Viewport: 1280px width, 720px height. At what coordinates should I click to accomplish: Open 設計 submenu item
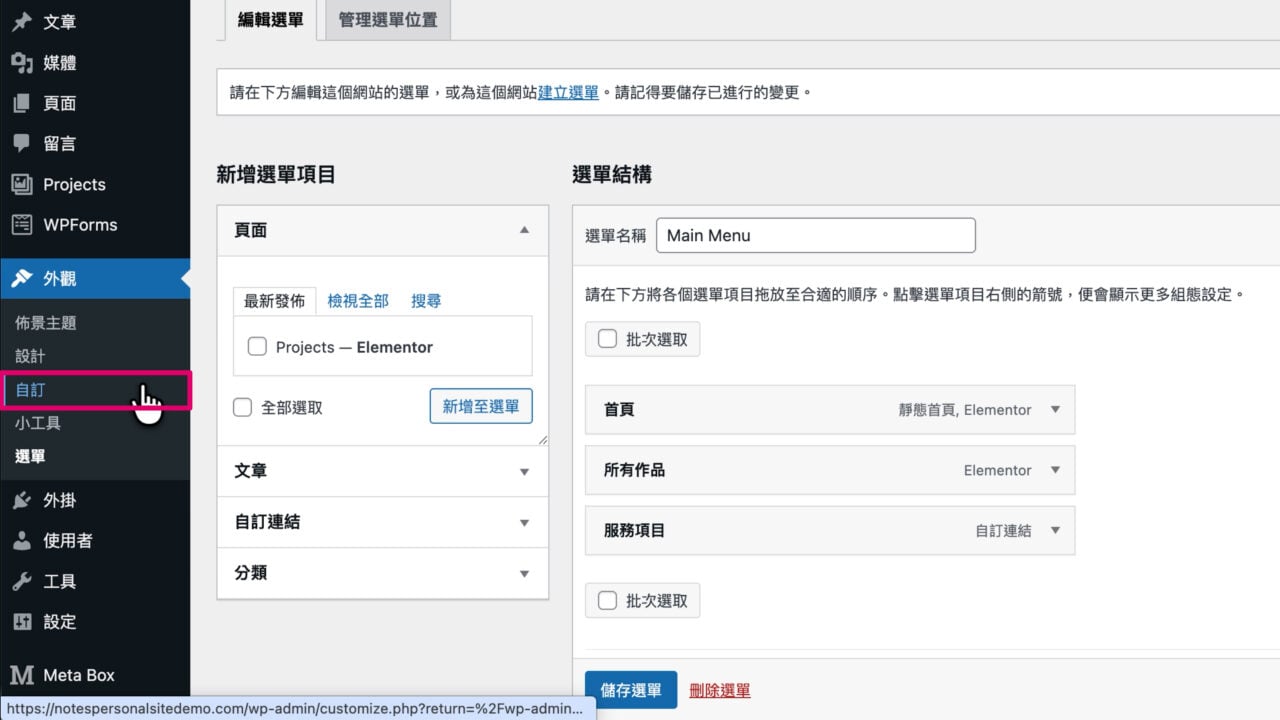[30, 356]
